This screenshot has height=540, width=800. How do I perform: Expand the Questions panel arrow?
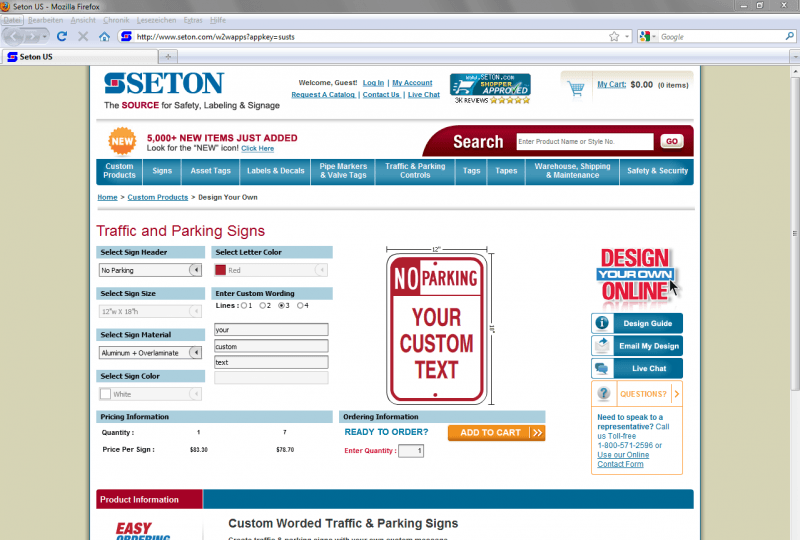click(677, 394)
